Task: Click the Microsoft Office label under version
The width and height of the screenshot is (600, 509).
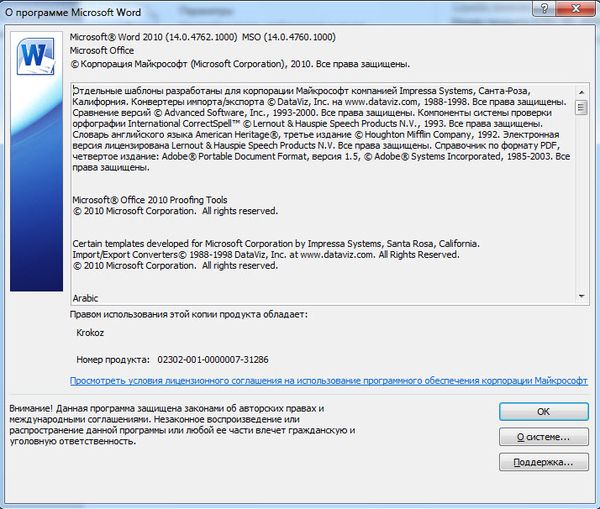Action: coord(102,50)
